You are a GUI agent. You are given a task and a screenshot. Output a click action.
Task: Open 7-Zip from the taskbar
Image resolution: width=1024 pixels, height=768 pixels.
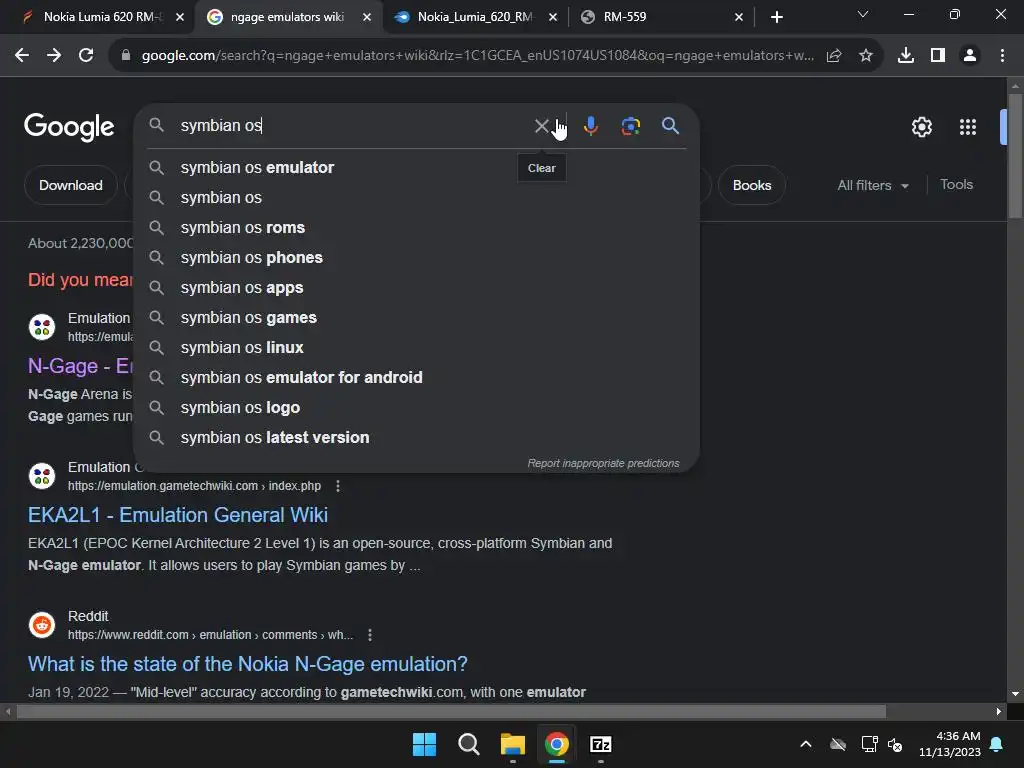pos(601,744)
